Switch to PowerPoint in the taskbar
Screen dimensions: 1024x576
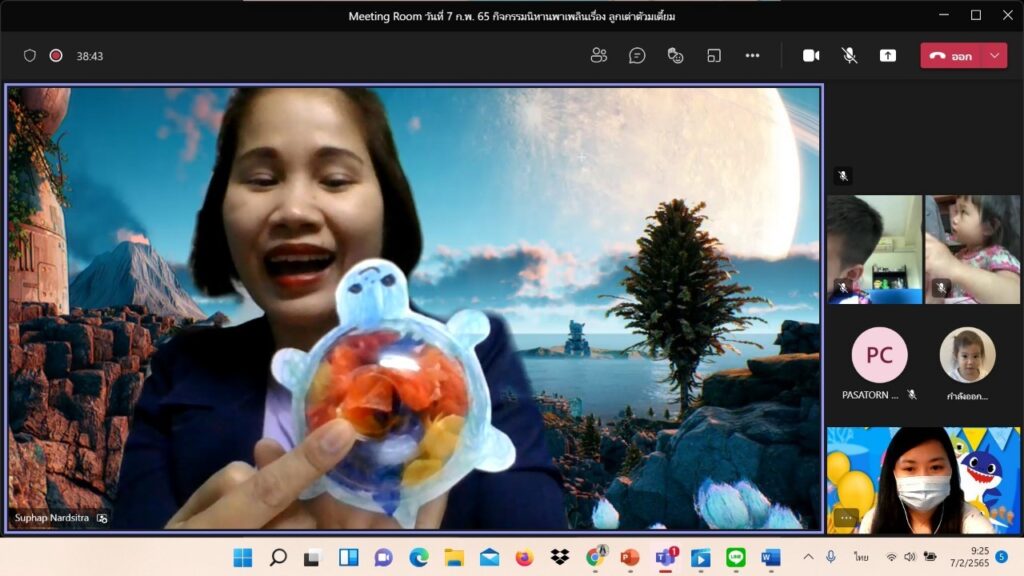630,557
